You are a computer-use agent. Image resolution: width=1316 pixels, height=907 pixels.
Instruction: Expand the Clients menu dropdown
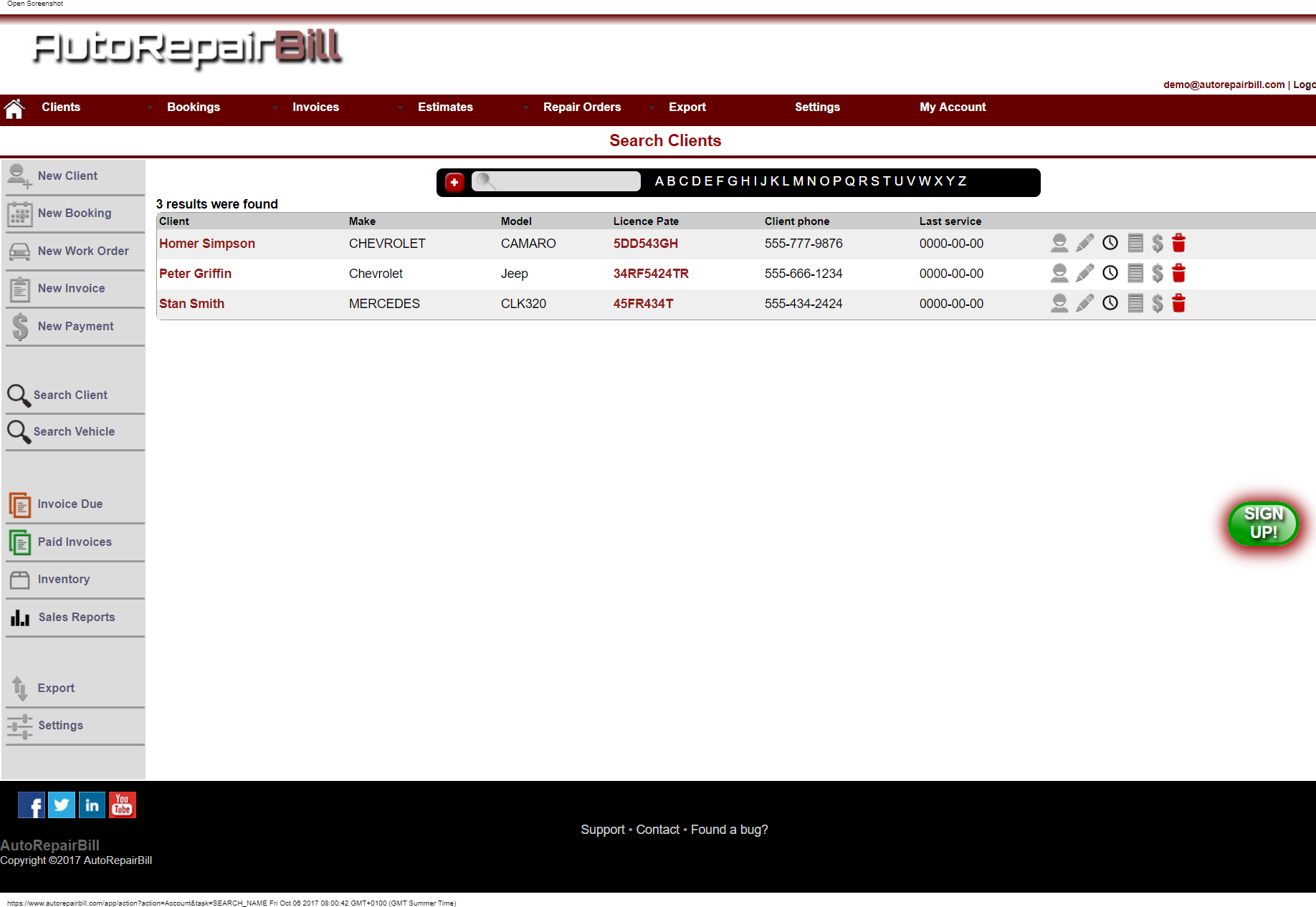pos(149,107)
